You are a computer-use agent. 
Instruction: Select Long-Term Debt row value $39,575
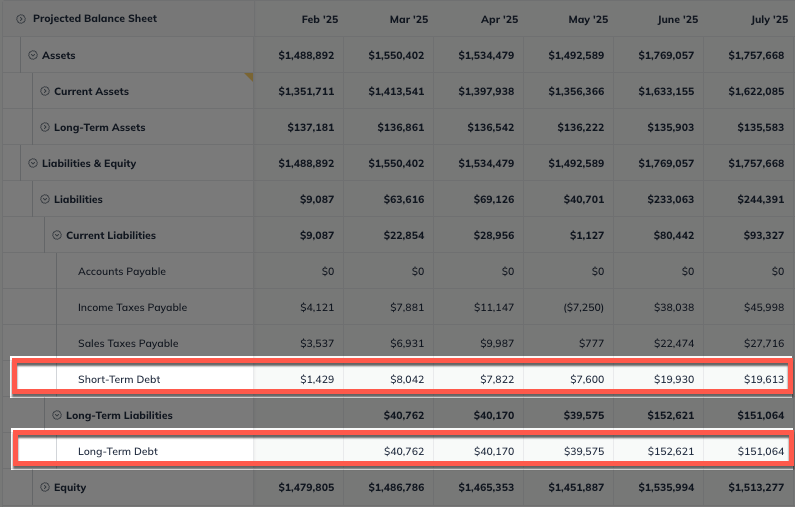tap(584, 451)
